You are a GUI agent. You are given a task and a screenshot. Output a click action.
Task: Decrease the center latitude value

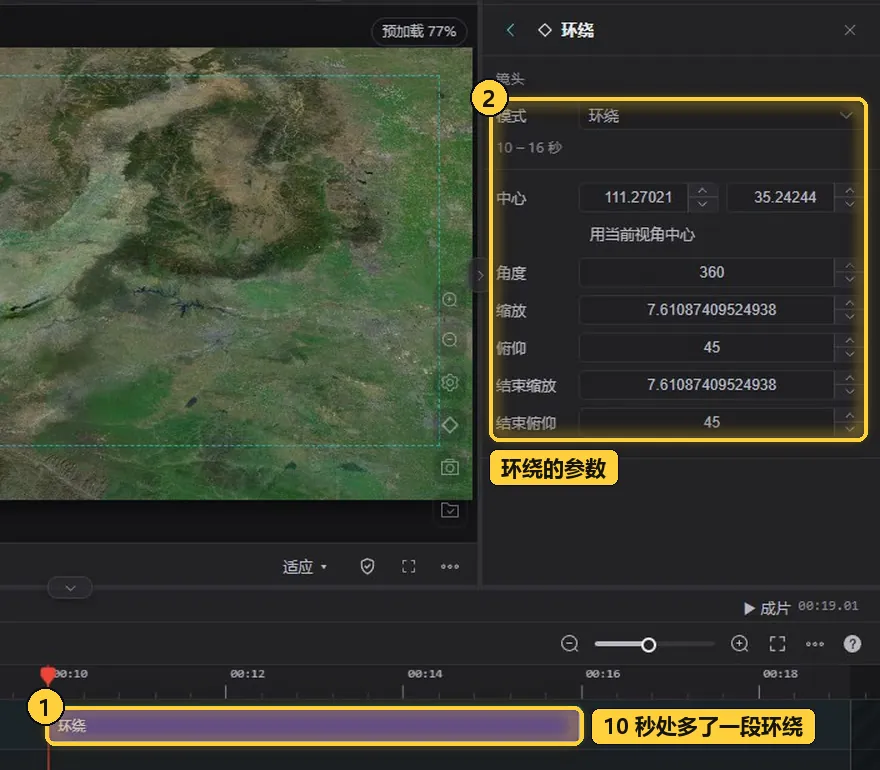tap(849, 204)
